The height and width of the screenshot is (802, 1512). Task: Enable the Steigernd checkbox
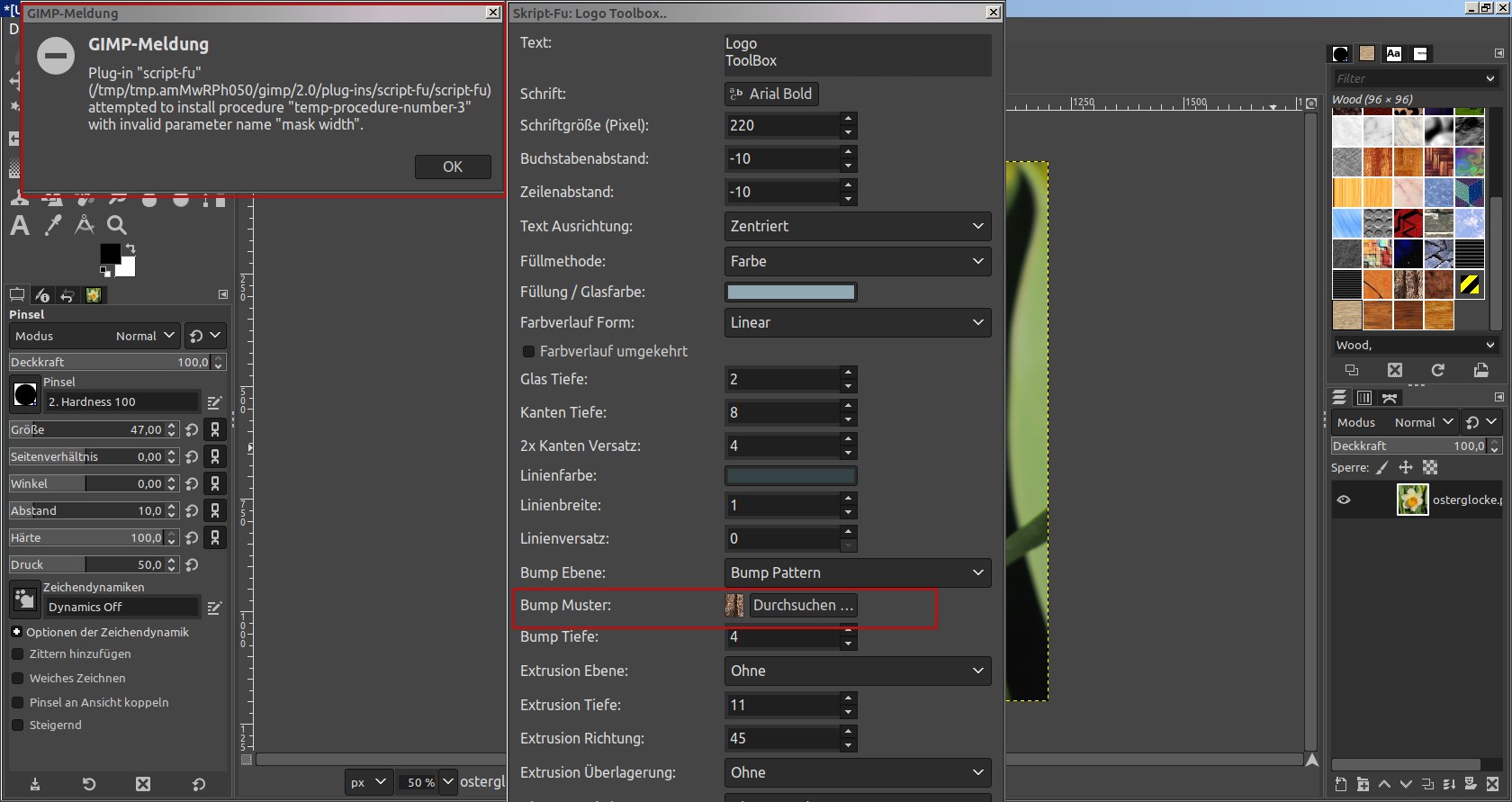tap(17, 725)
